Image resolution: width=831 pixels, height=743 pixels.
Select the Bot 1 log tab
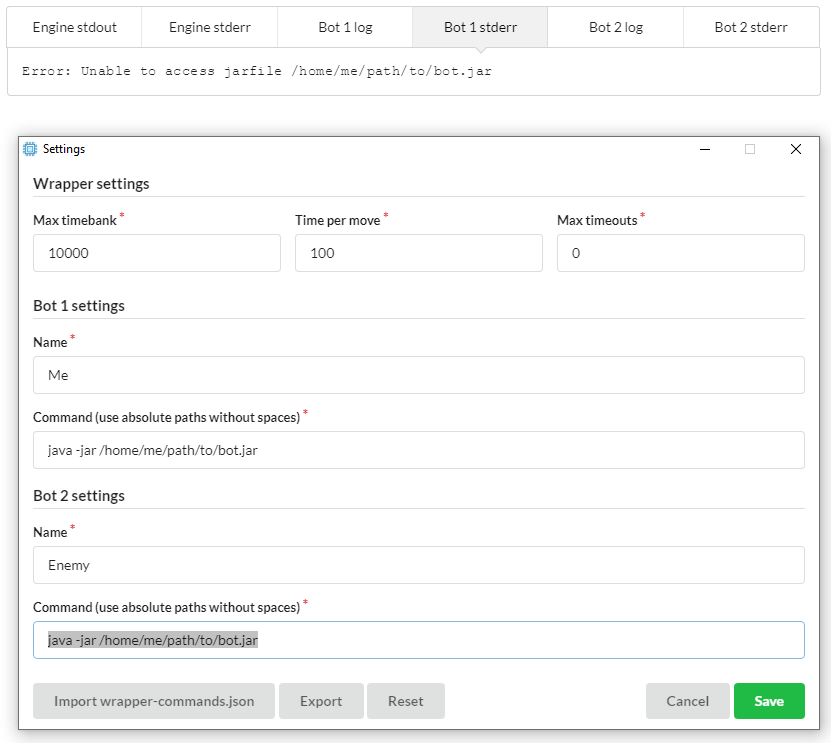[345, 27]
